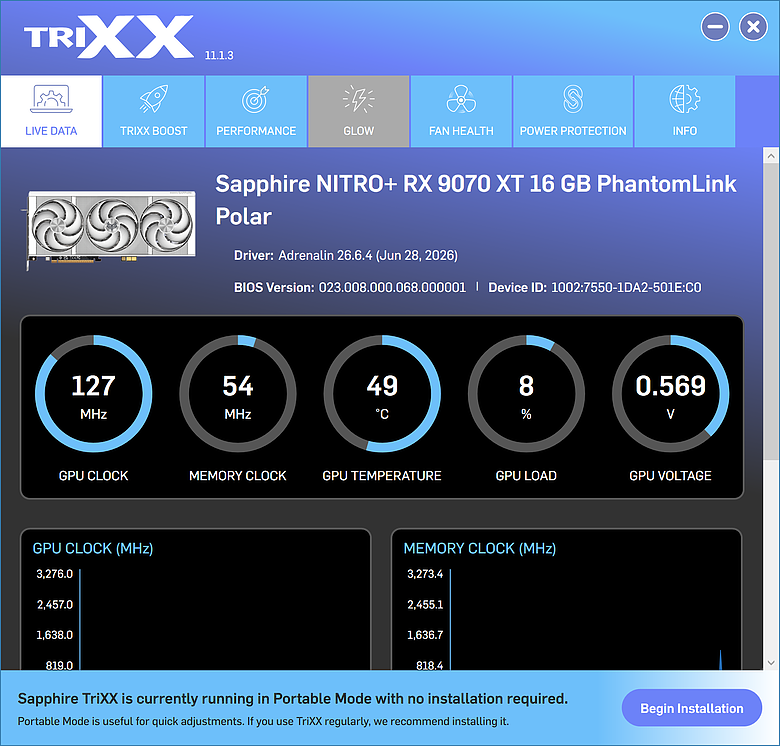Image resolution: width=780 pixels, height=746 pixels.
Task: Go to the FAN HEALTH tab
Action: [x=461, y=111]
